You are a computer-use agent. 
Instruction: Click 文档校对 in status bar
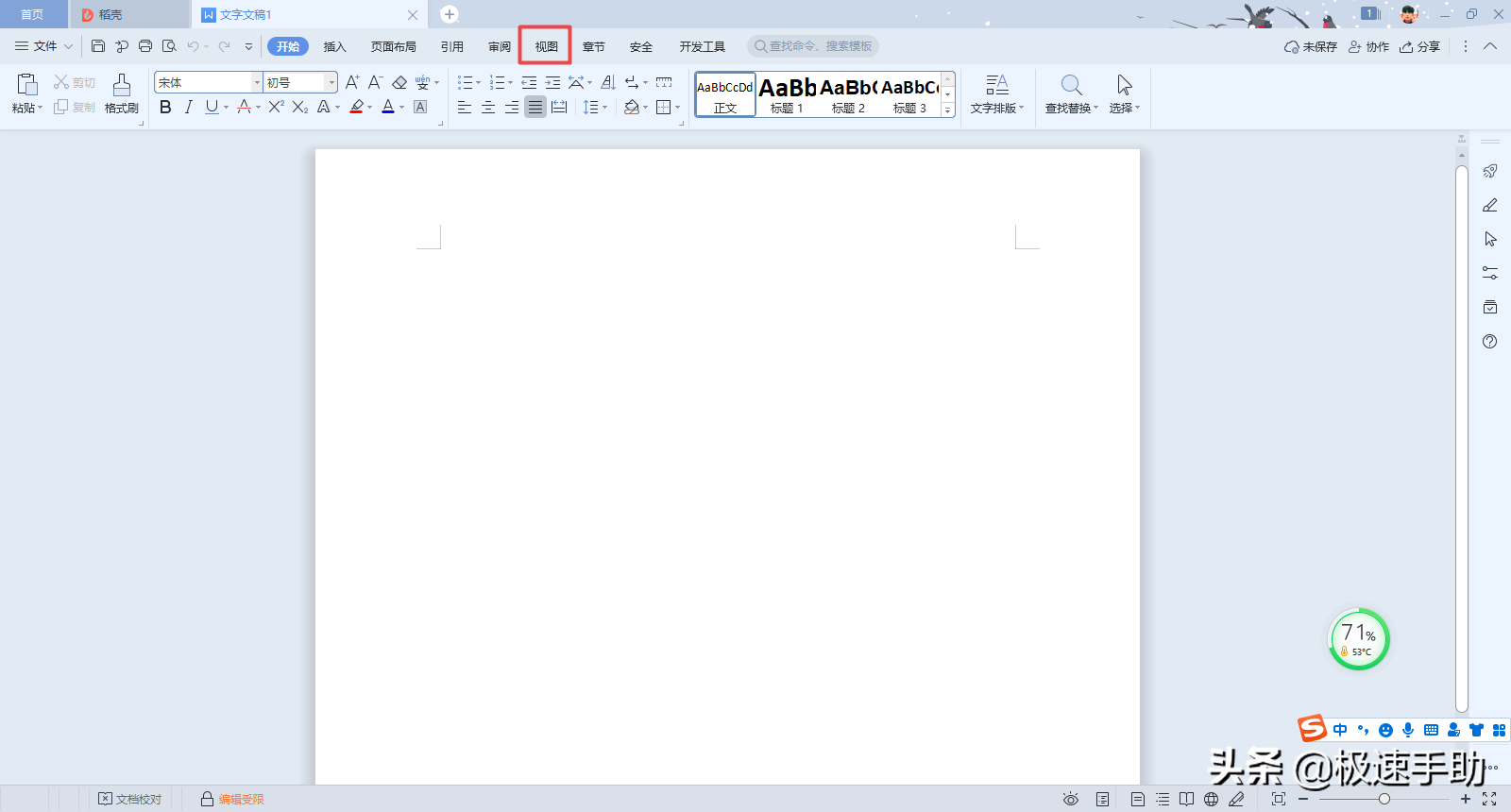click(x=130, y=799)
